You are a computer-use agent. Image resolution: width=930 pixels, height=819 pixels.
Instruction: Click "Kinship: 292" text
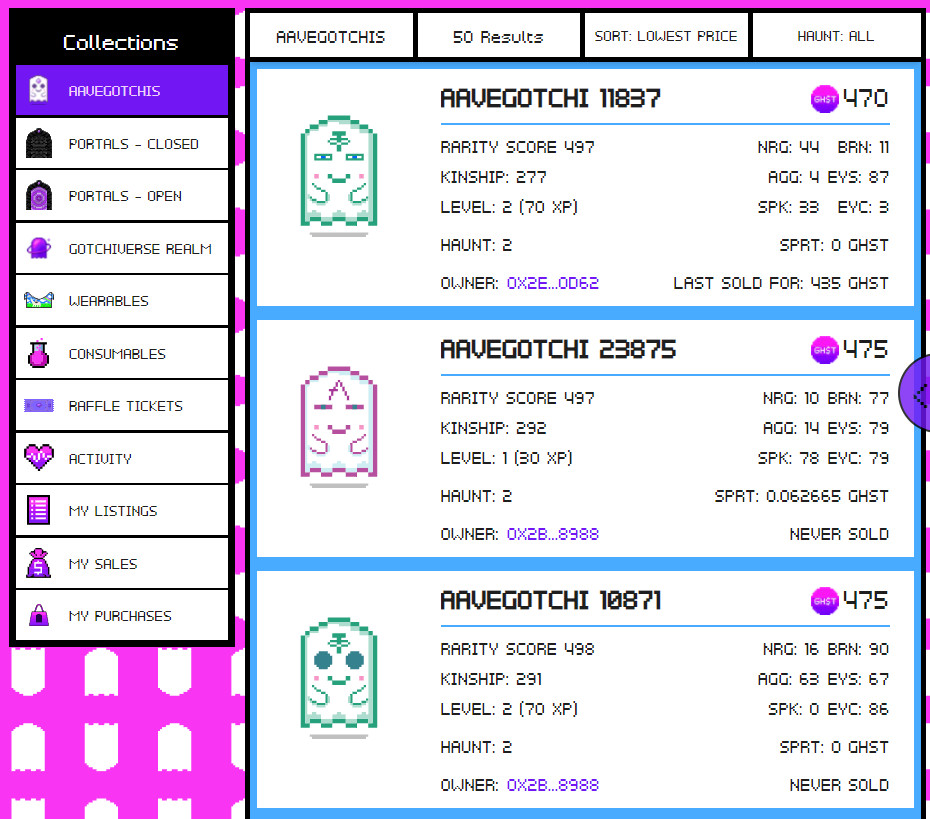(x=493, y=428)
